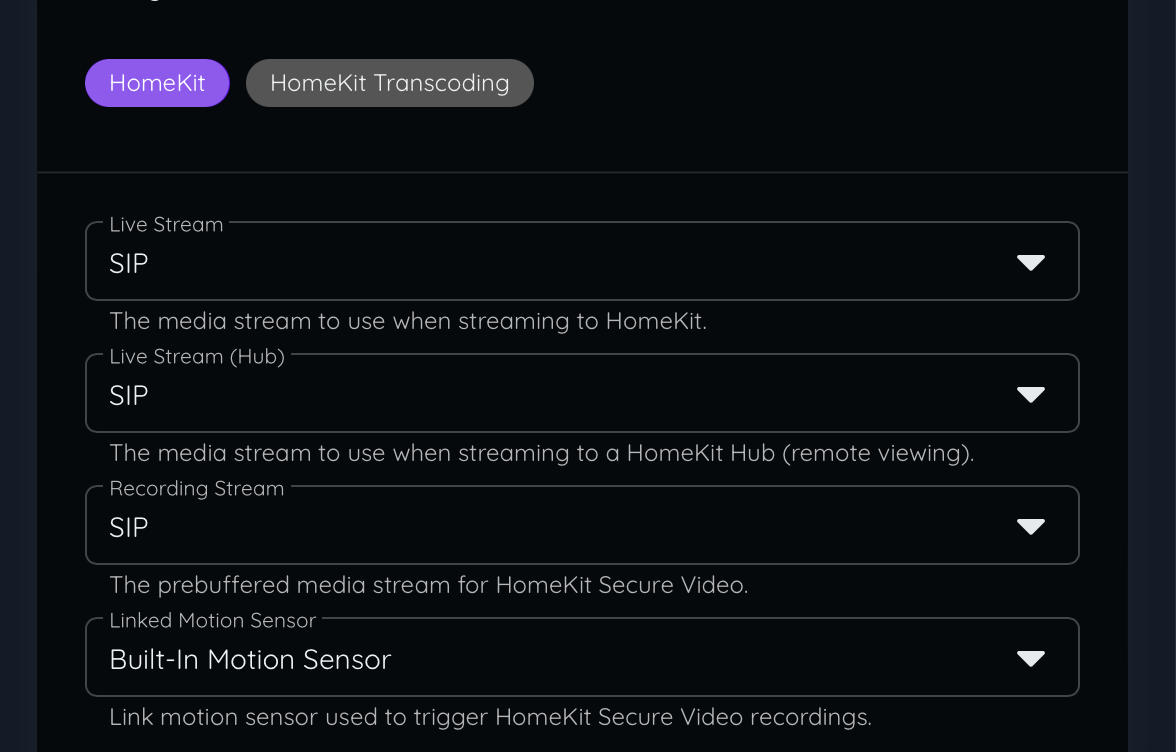Open the Live Stream dropdown arrow

[x=1031, y=261]
